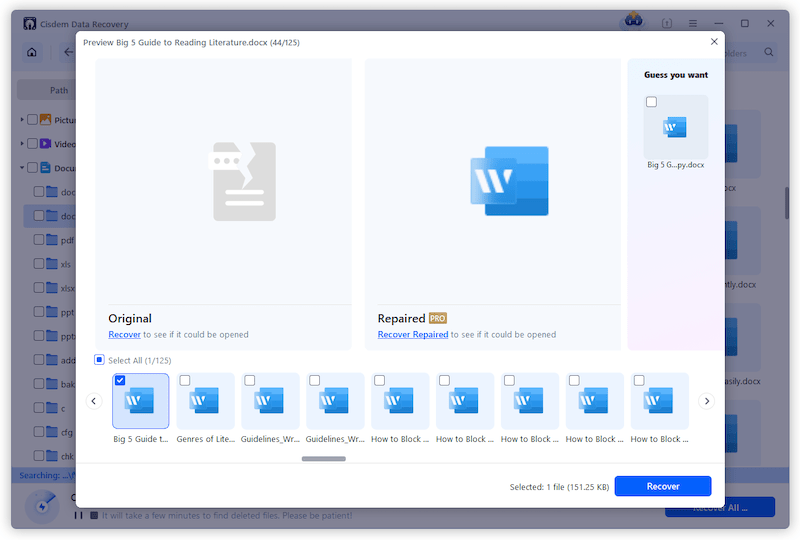Click the Pictures category icon

(45, 119)
